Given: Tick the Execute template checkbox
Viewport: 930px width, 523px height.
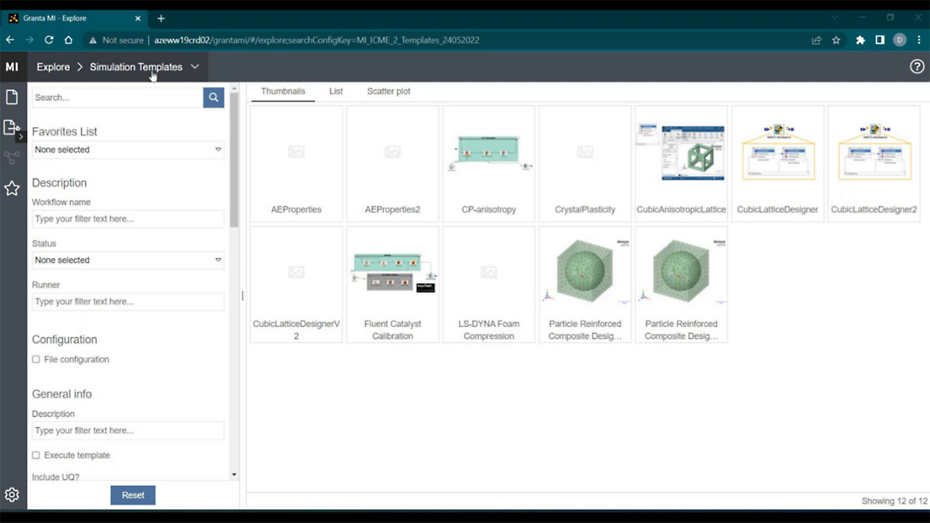Looking at the screenshot, I should (x=36, y=455).
